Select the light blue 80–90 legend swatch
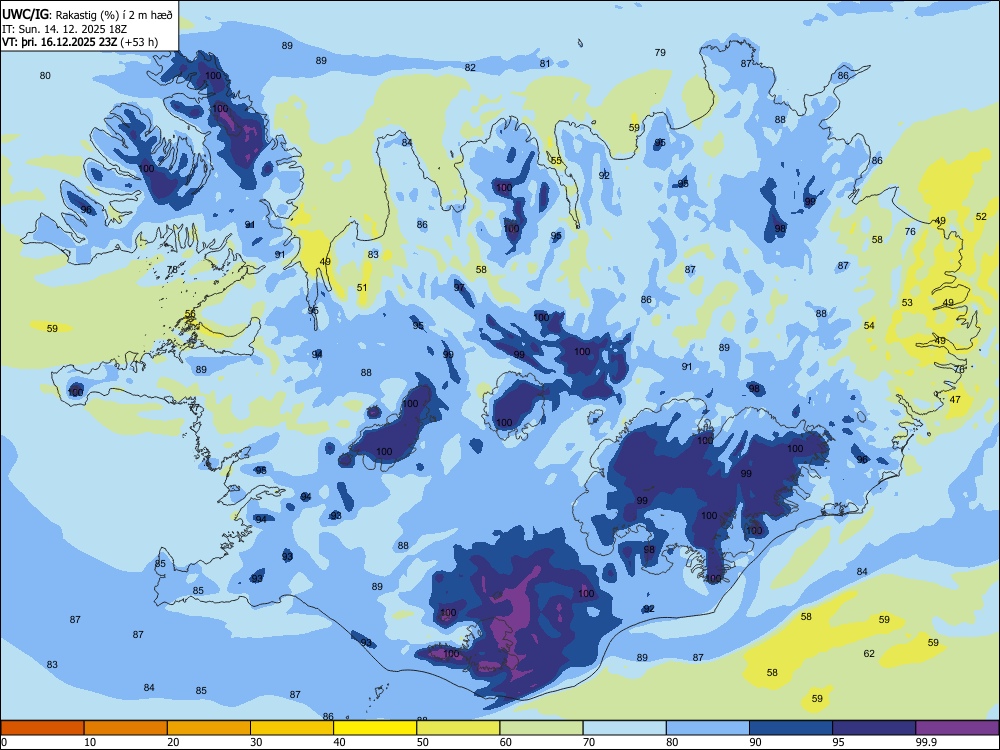The height and width of the screenshot is (750, 1000). click(708, 728)
